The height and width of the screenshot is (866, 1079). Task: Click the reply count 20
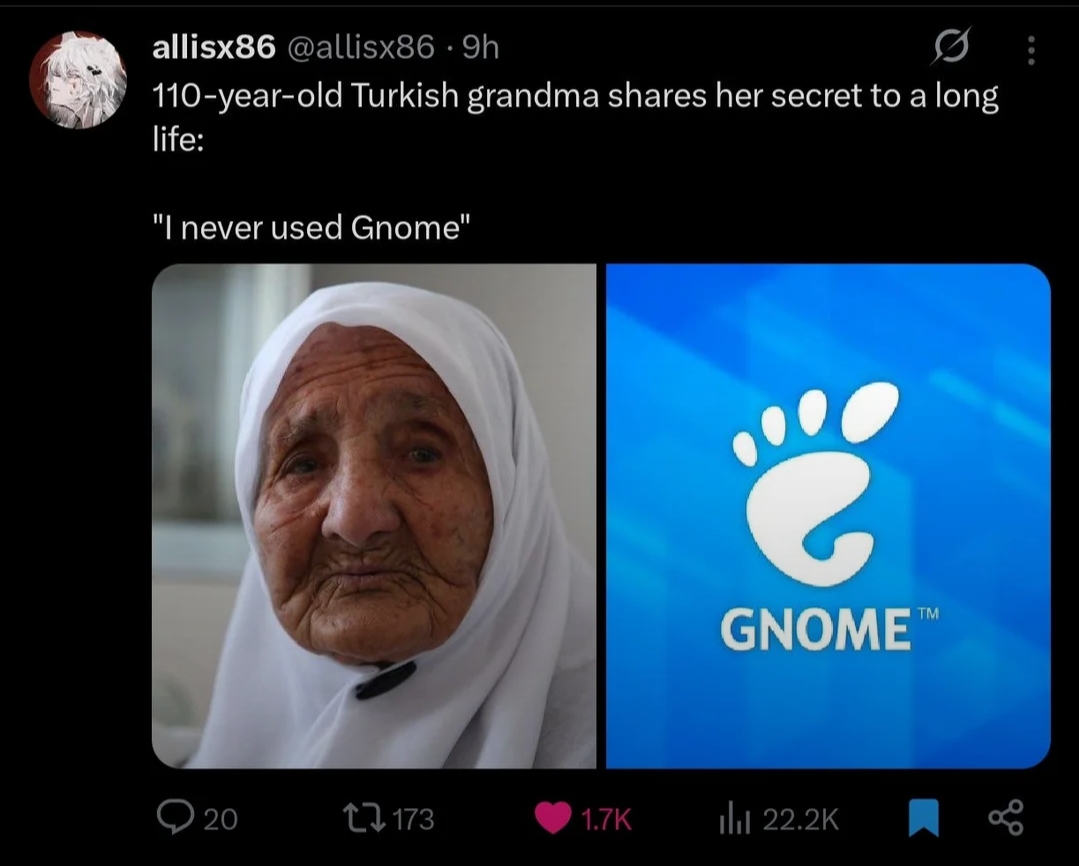pos(221,819)
